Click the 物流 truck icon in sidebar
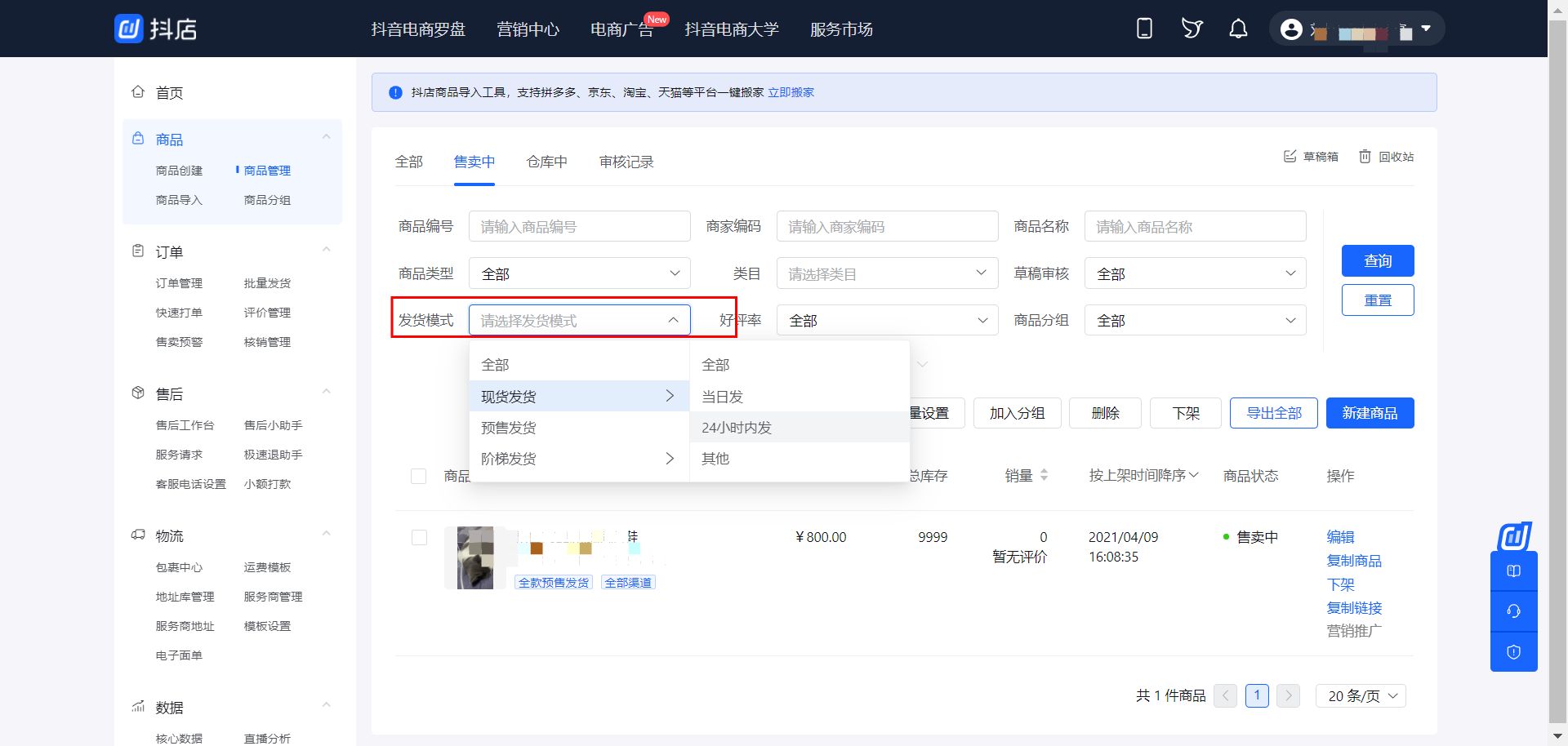The height and width of the screenshot is (746, 1568). tap(138, 535)
